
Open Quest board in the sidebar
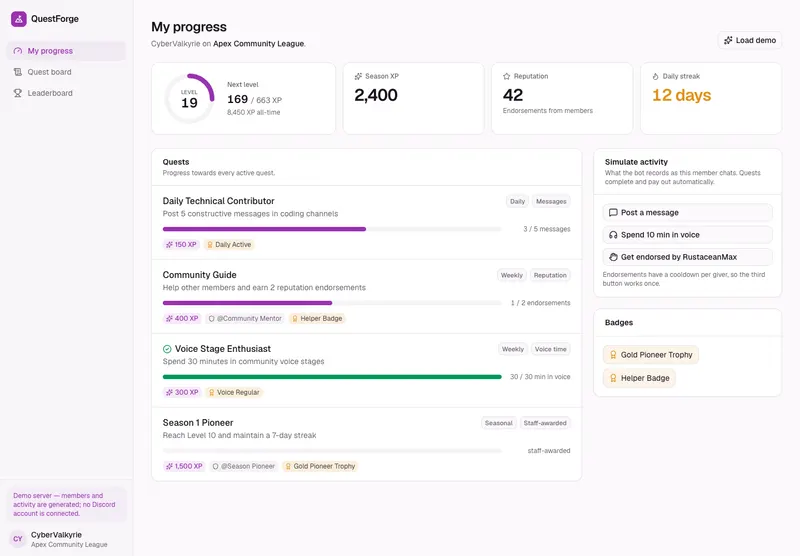tap(66, 72)
